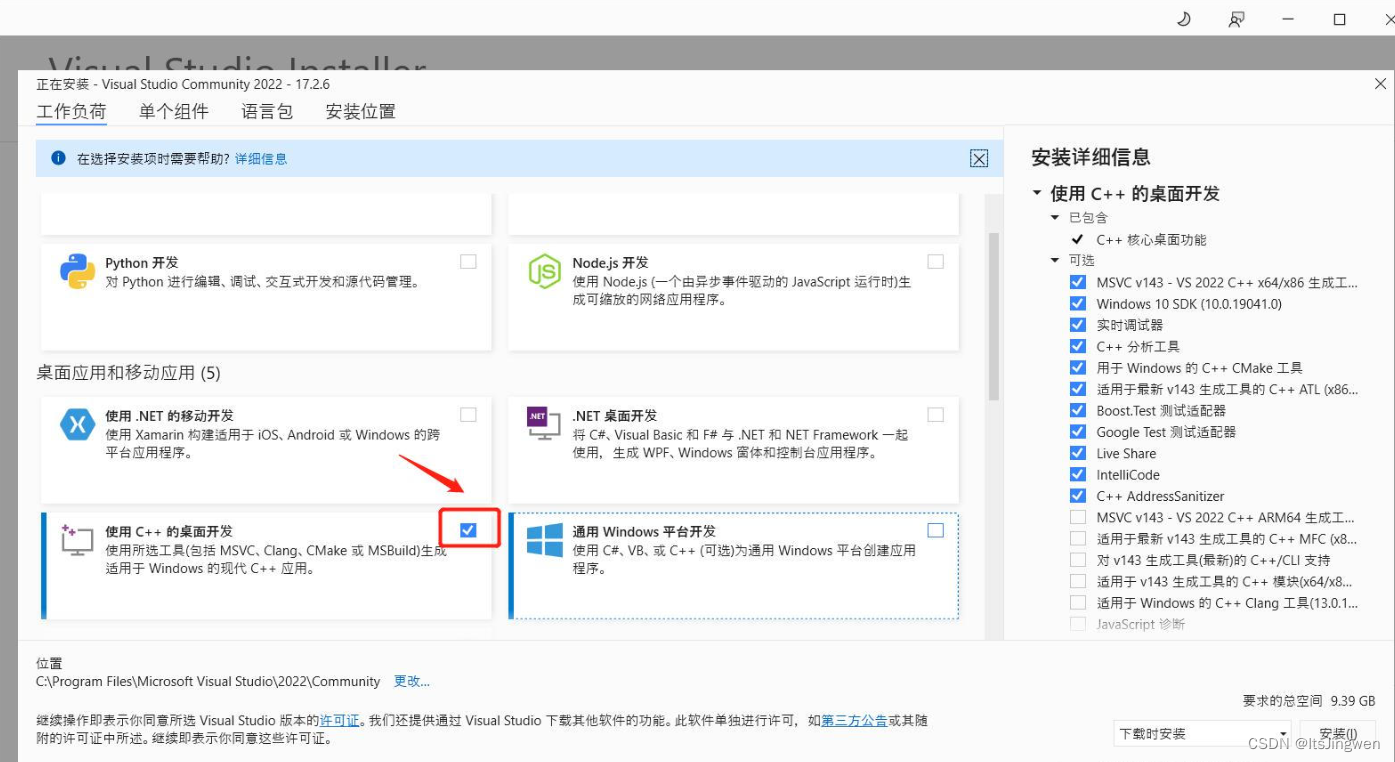Check C++ 模块 for v143 build tools
This screenshot has width=1395, height=762.
(x=1077, y=581)
